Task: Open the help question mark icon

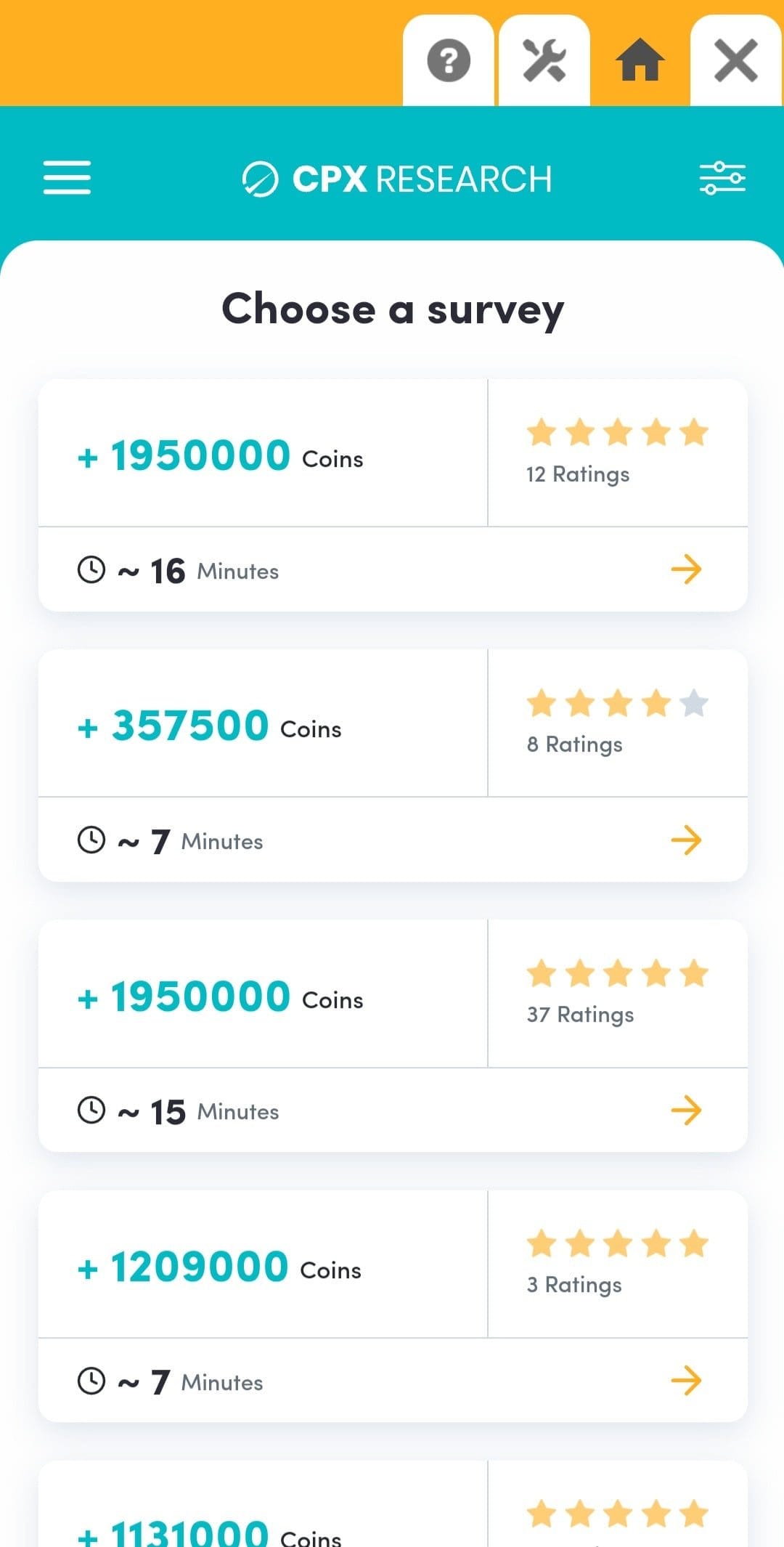Action: 449,60
